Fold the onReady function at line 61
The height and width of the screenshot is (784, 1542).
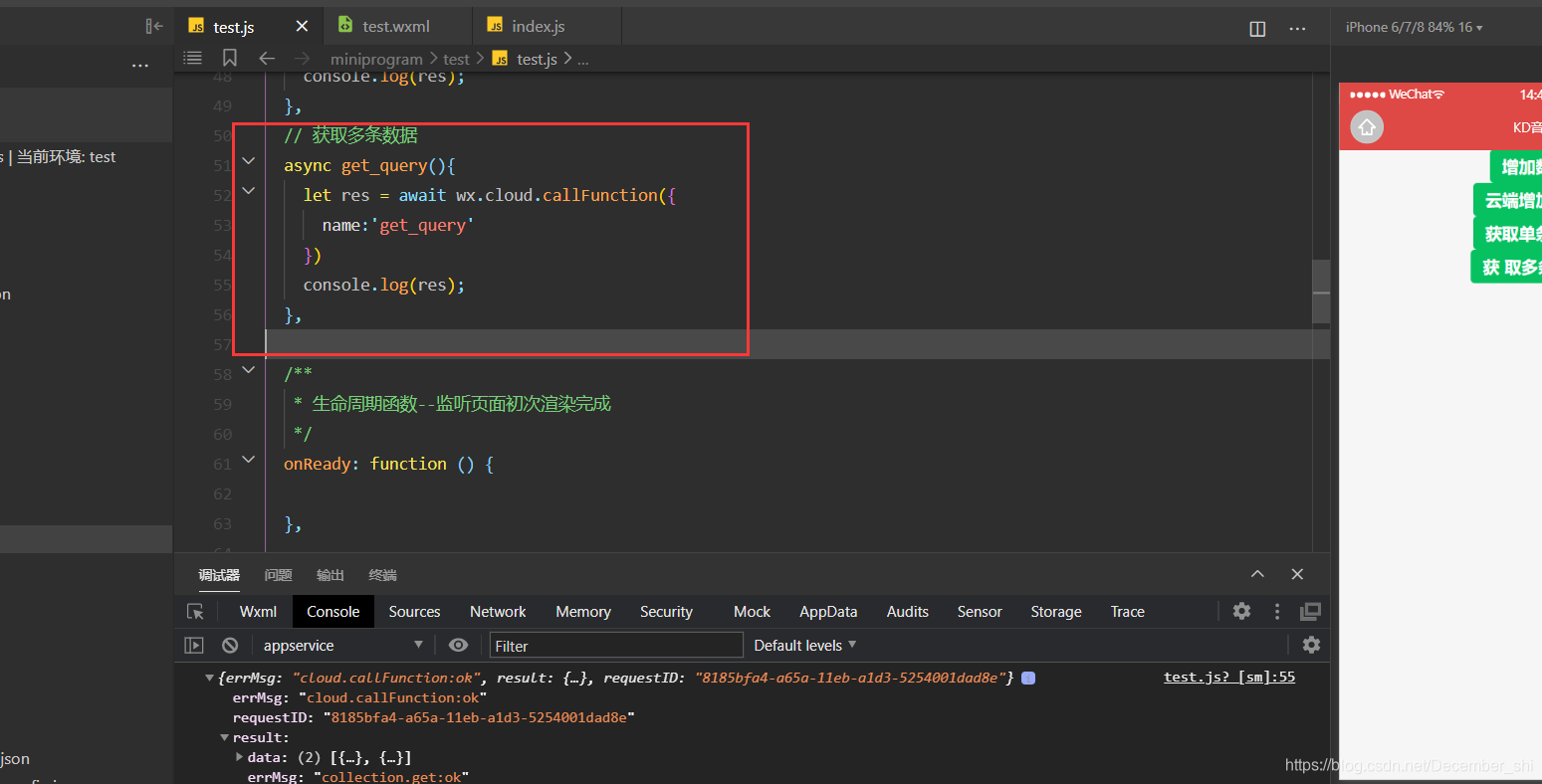click(249, 460)
